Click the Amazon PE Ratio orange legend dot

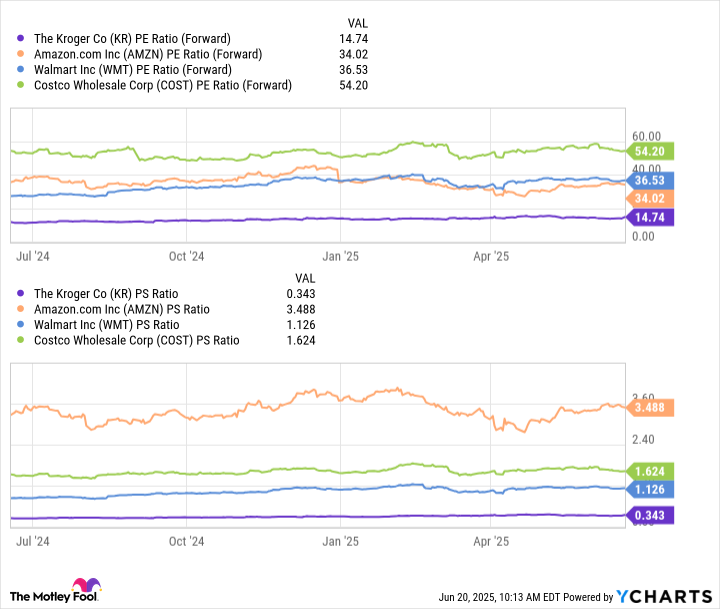[x=20, y=54]
